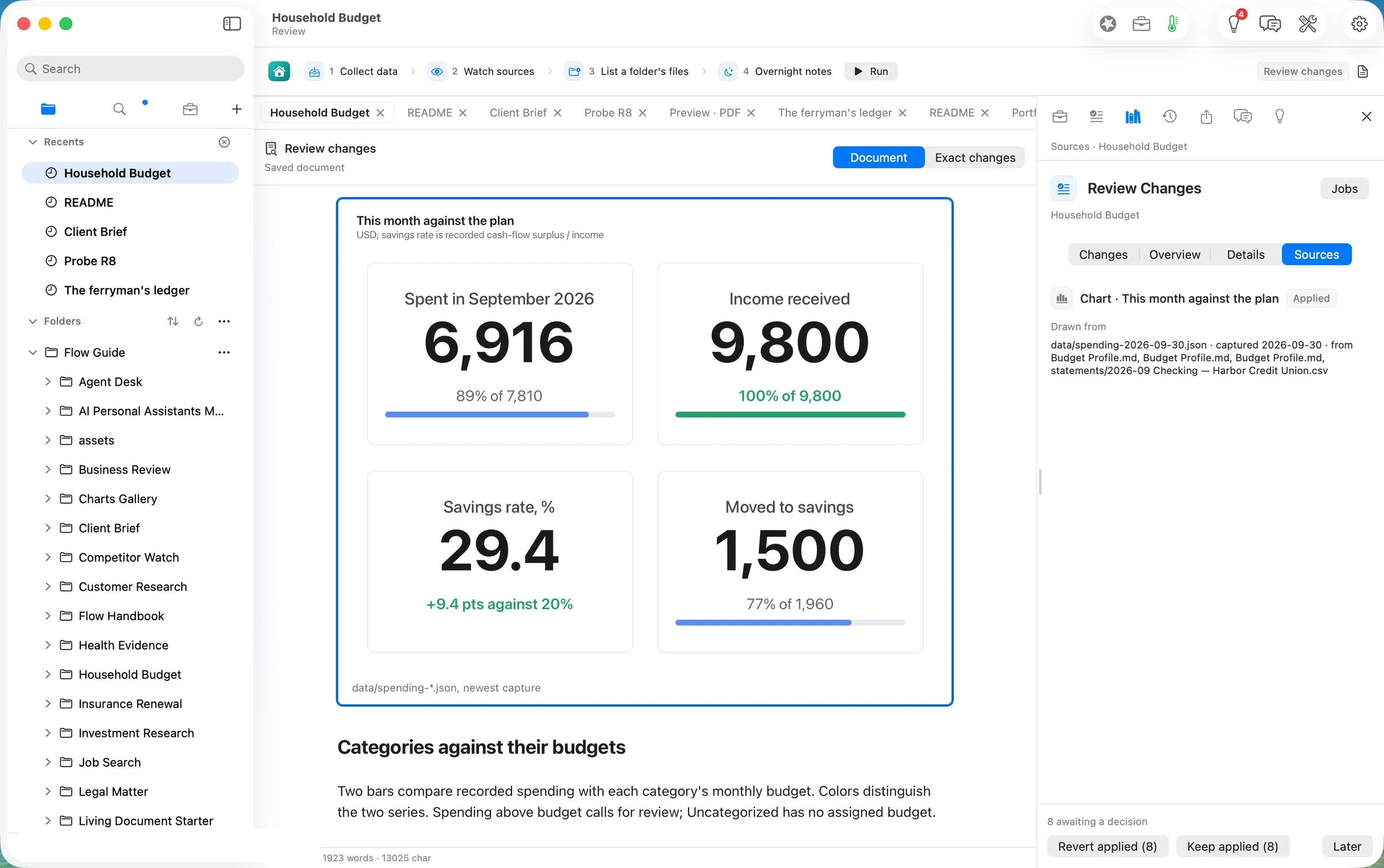
Task: Click the Run button
Action: pos(871,71)
